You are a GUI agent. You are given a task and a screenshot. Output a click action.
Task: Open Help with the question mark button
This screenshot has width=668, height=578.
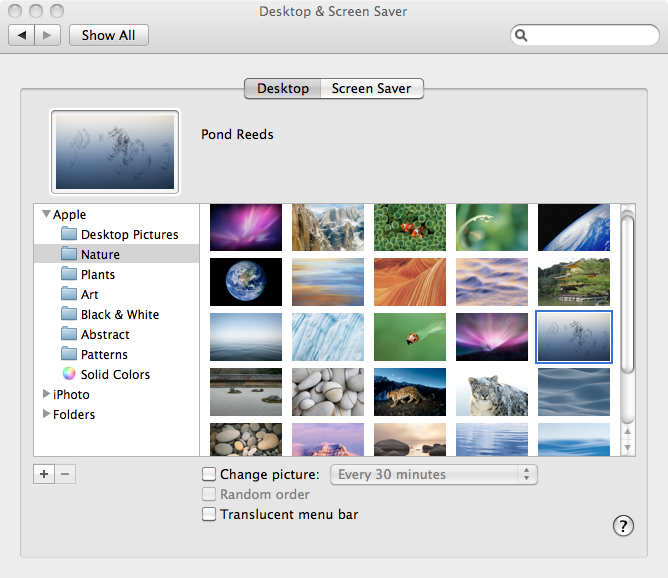click(623, 526)
